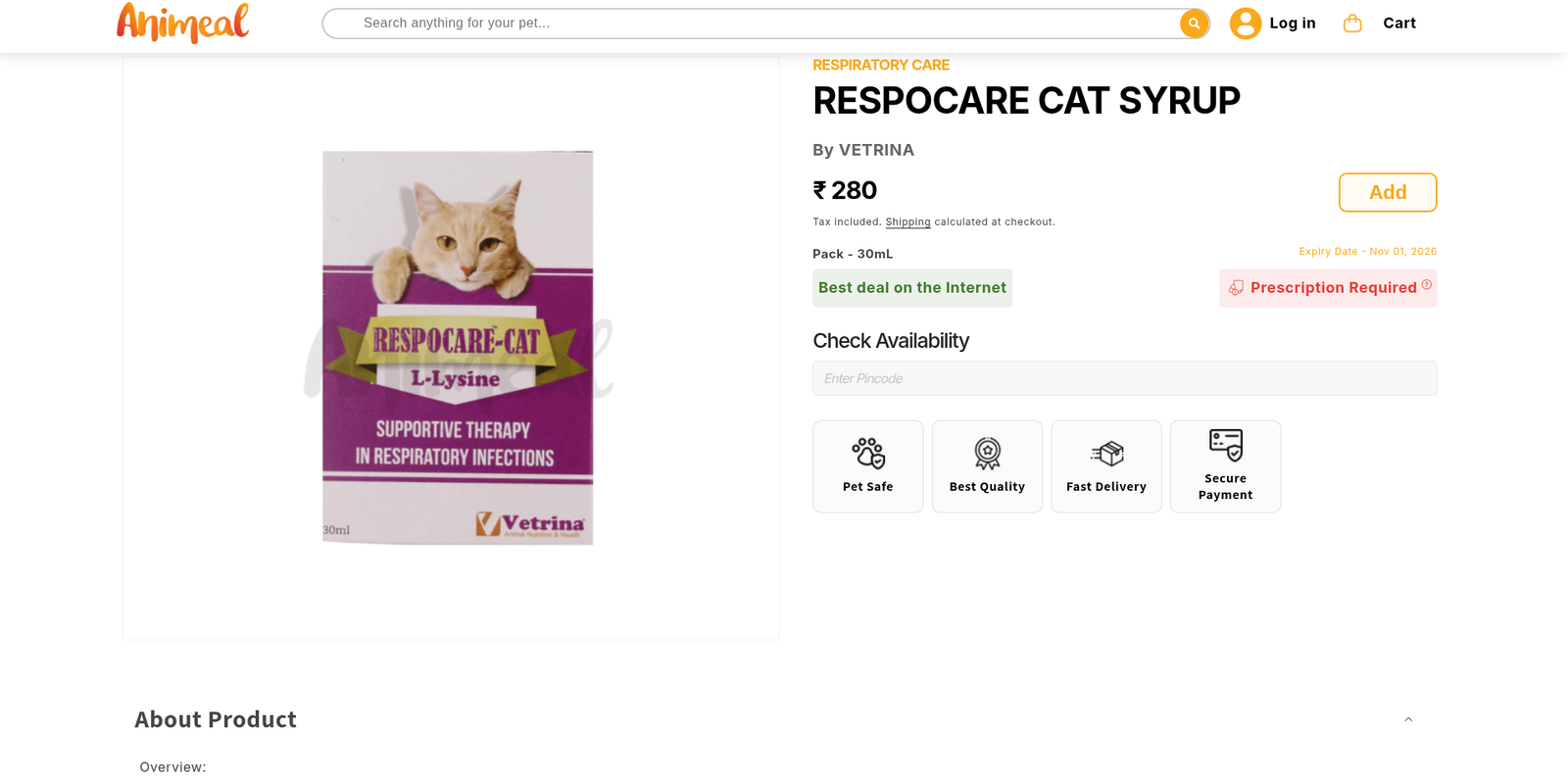This screenshot has width=1568, height=781.
Task: Open the shopping cart bag icon
Action: coord(1352,24)
